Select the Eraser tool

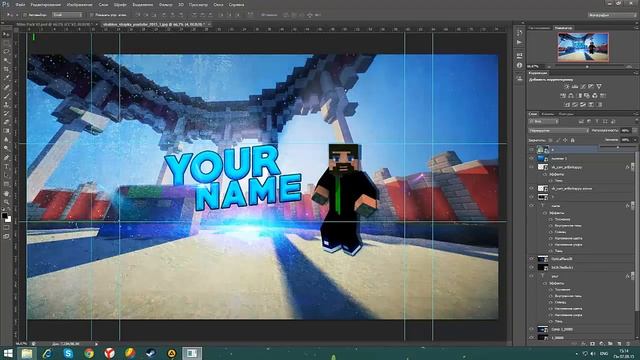pyautogui.click(x=6, y=122)
